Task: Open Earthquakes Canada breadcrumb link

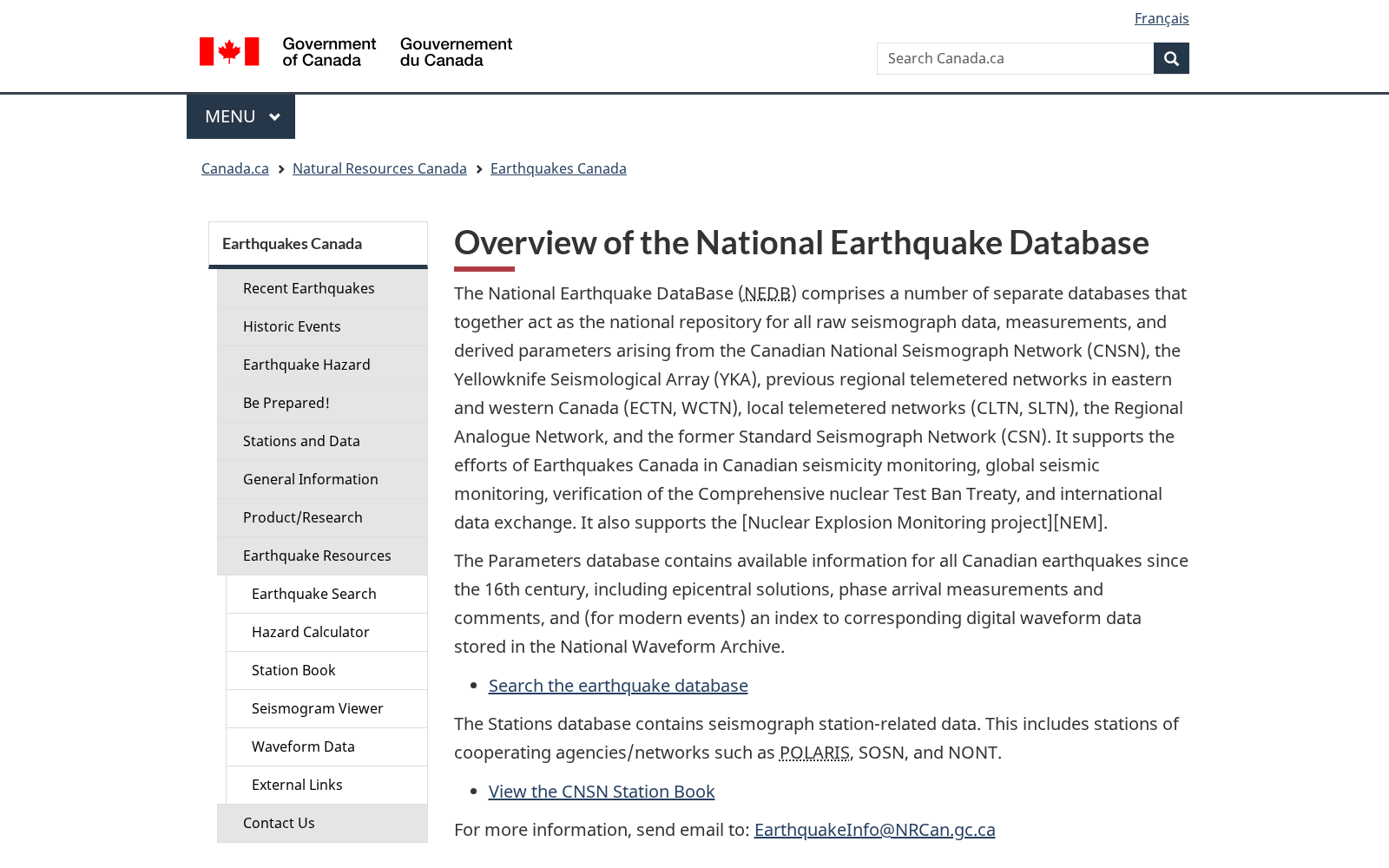Action: [x=558, y=168]
